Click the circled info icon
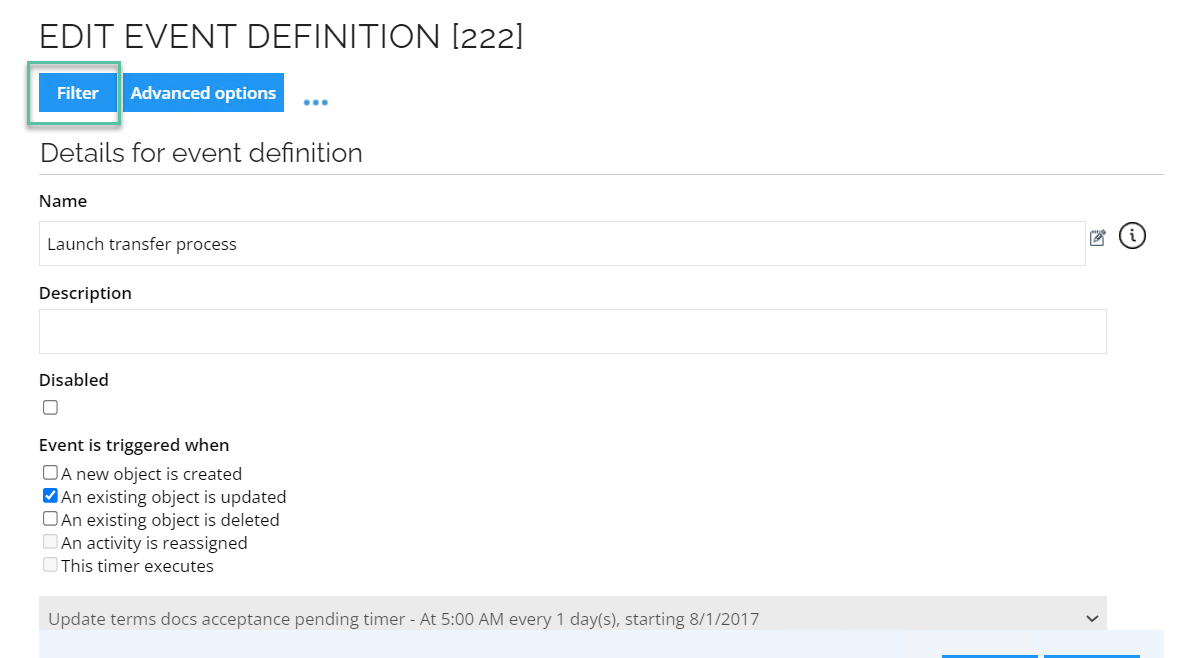This screenshot has height=658, width=1189. click(x=1132, y=236)
